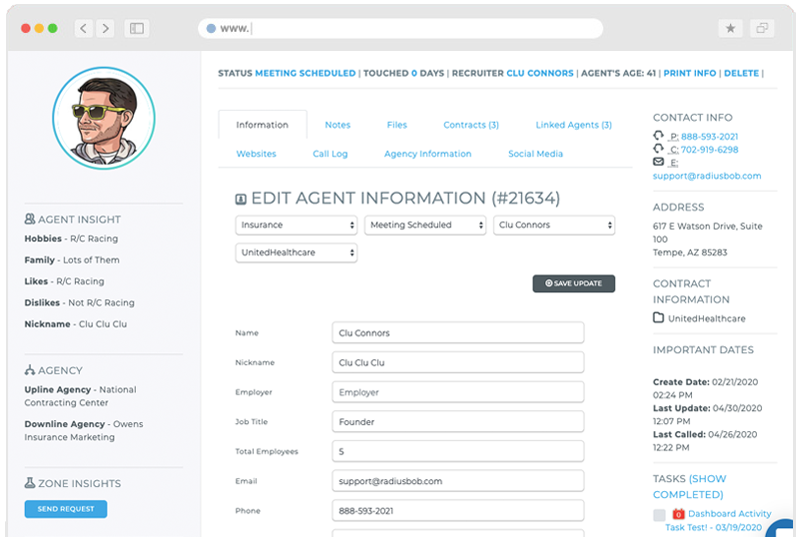The height and width of the screenshot is (537, 800).
Task: Bookmark page with the star icon
Action: (731, 29)
